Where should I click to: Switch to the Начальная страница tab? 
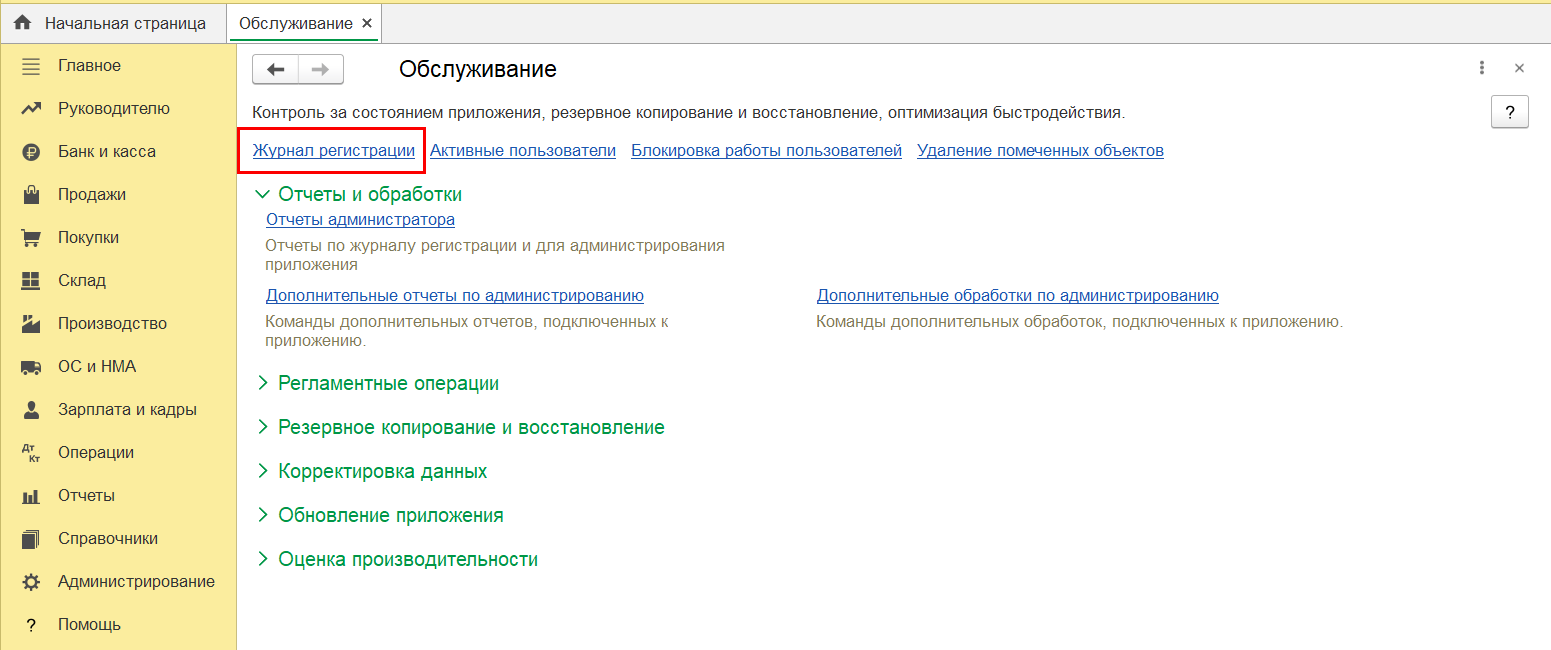click(113, 23)
